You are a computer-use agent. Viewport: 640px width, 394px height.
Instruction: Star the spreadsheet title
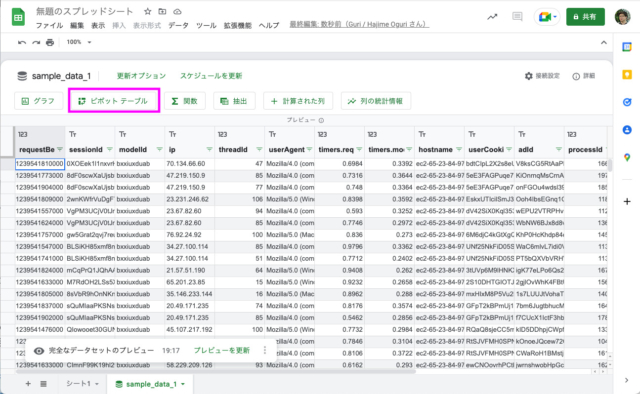pos(147,11)
